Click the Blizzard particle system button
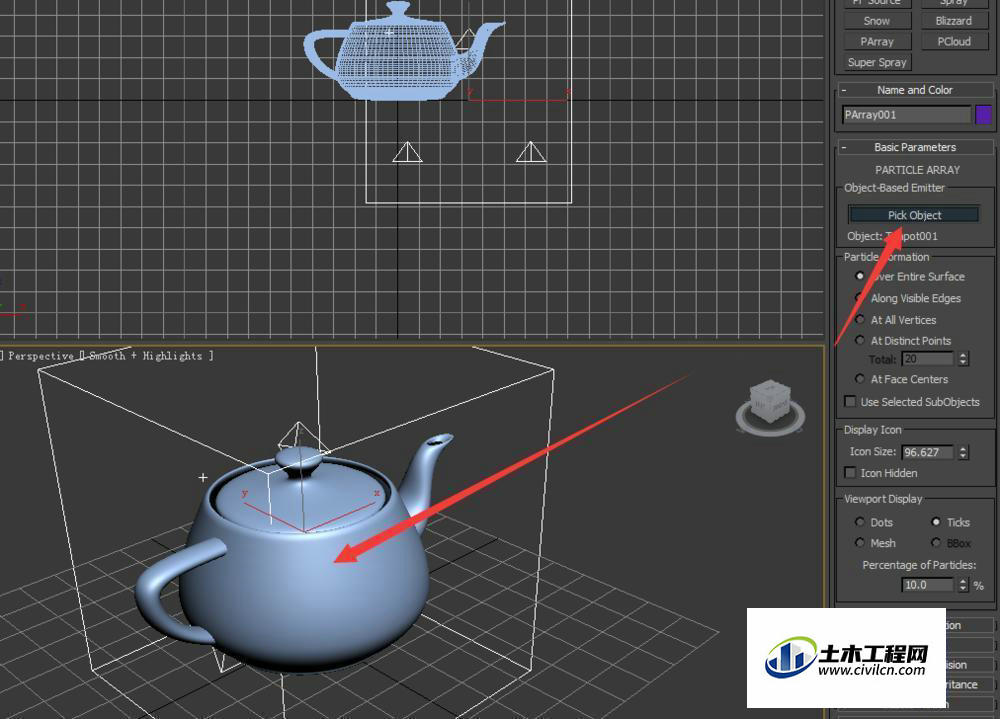Screen dimensions: 1000x719 click(953, 21)
